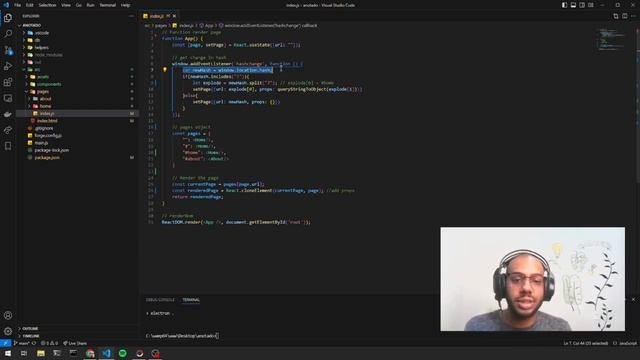Open package.json in the explorer
The image size is (640, 360).
tap(47, 158)
